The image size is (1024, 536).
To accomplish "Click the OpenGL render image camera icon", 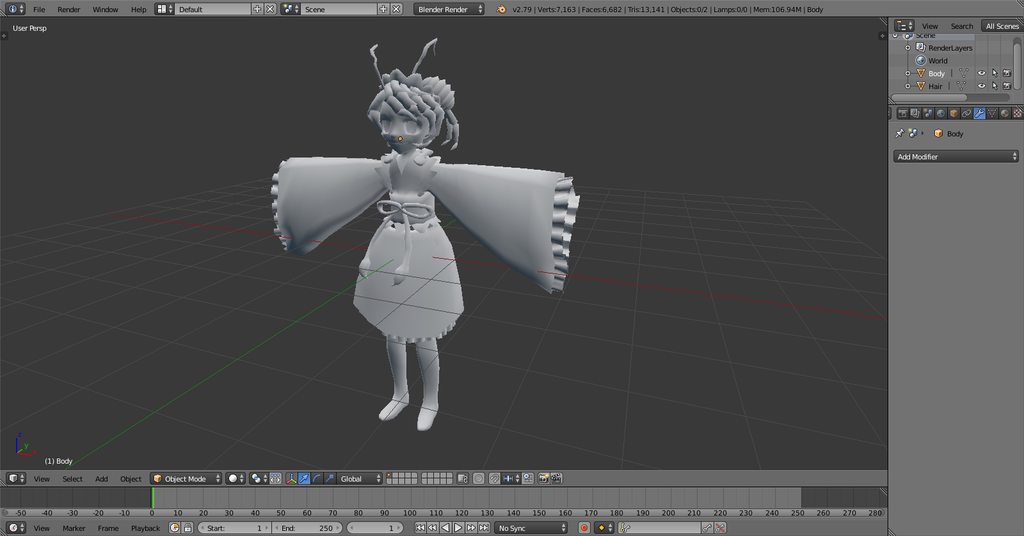I will pos(543,479).
